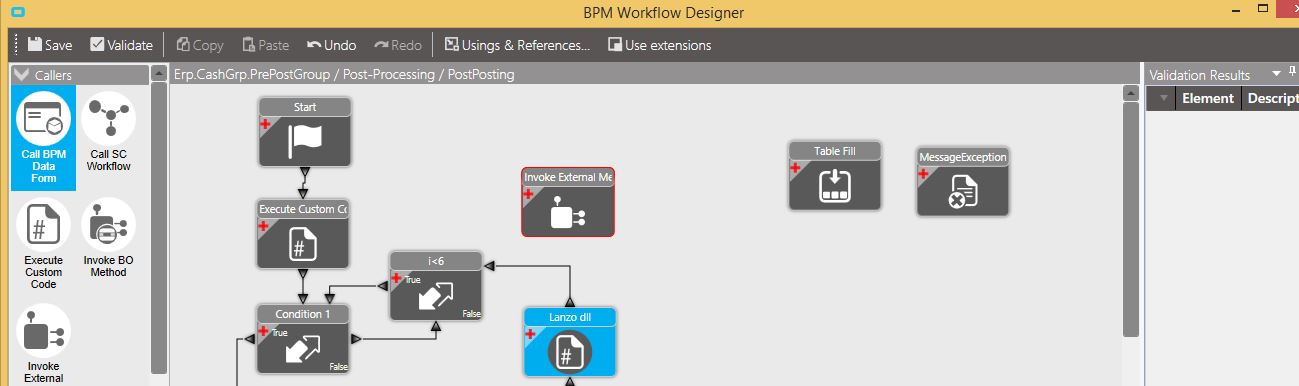
Task: Open the Validation Results panel dropdown arrow
Action: pos(1276,74)
